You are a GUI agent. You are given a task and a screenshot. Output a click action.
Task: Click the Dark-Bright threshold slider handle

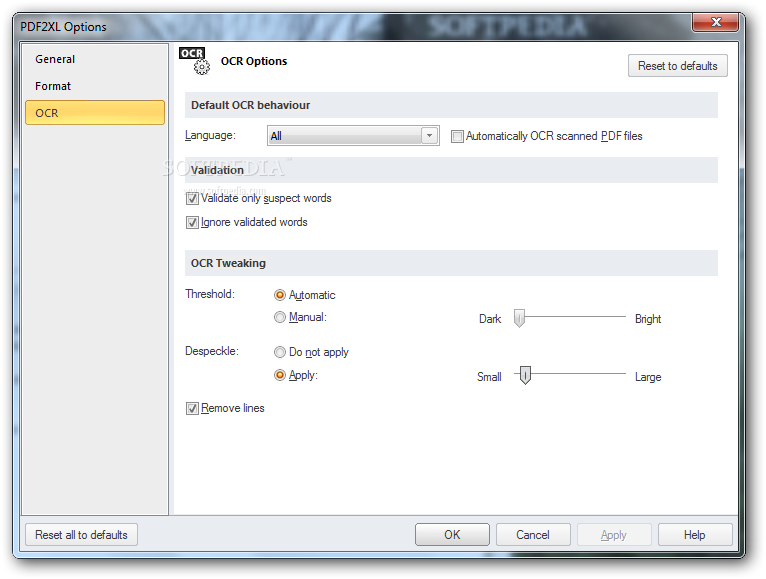[519, 319]
